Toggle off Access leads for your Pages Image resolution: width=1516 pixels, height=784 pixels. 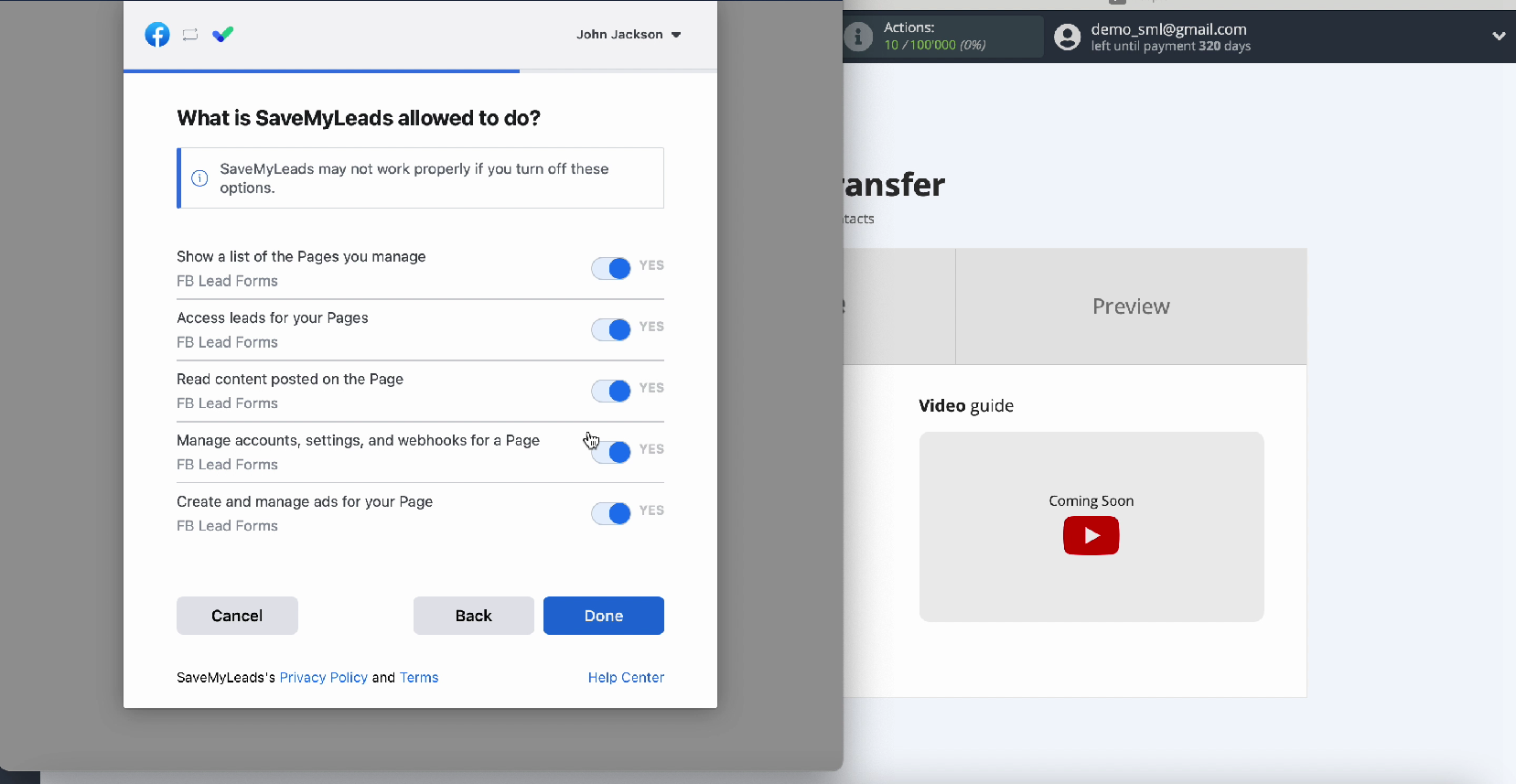point(611,329)
